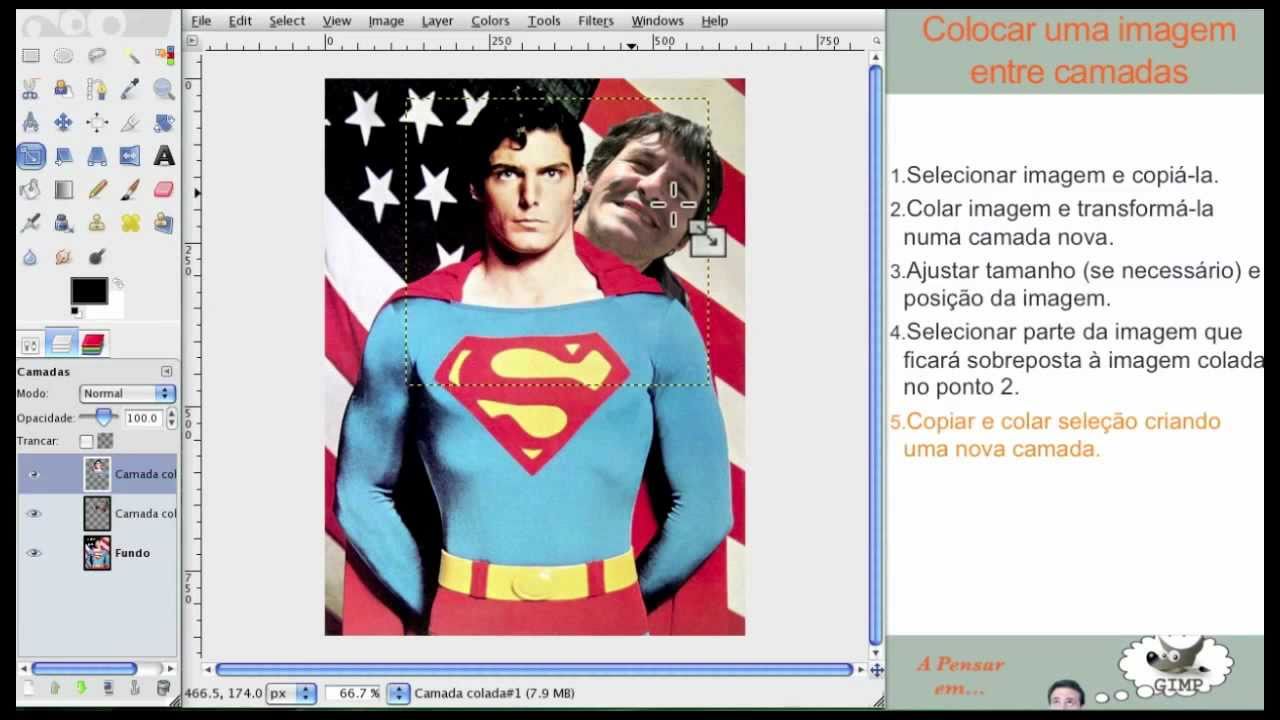Delete layer with the trash button
Screen dimensions: 1280x720
click(163, 688)
